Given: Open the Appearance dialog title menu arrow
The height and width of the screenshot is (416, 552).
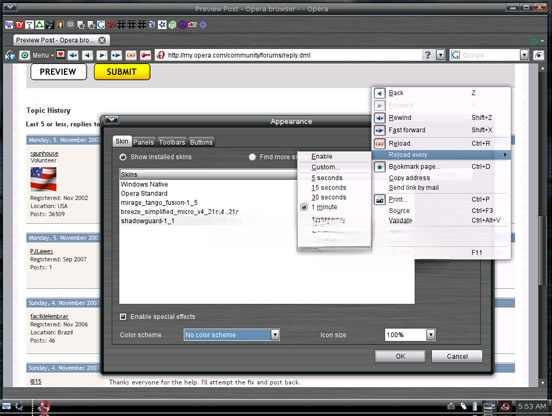Looking at the screenshot, I should pos(111,120).
